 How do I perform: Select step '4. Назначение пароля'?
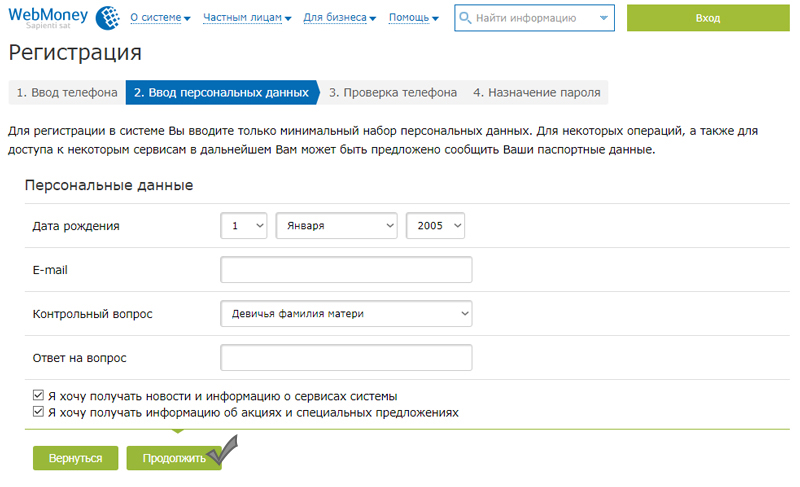(537, 92)
